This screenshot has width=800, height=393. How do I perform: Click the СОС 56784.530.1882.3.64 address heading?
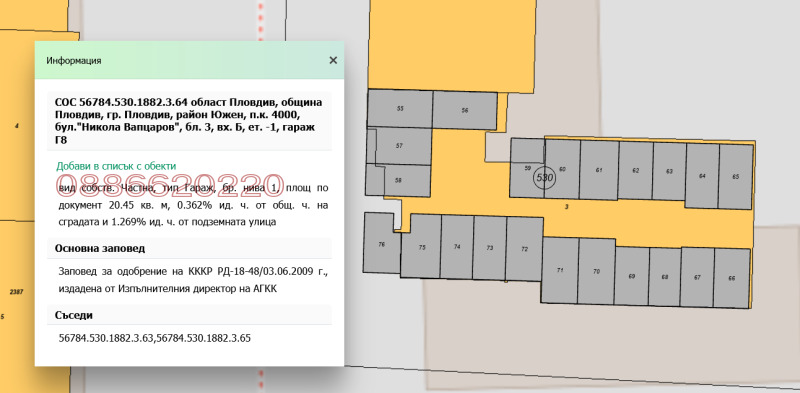click(189, 121)
